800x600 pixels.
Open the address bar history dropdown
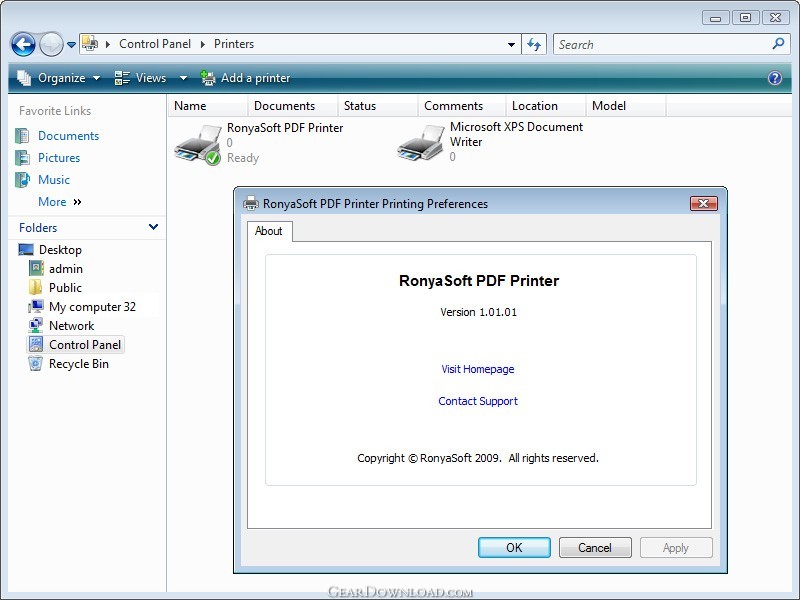tap(511, 45)
